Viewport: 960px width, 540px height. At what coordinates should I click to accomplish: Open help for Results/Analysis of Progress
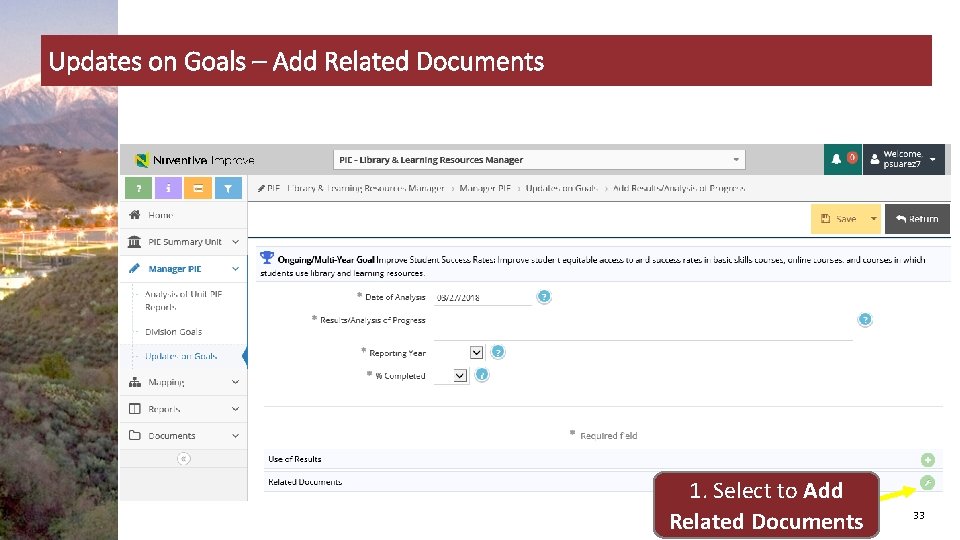[x=864, y=320]
